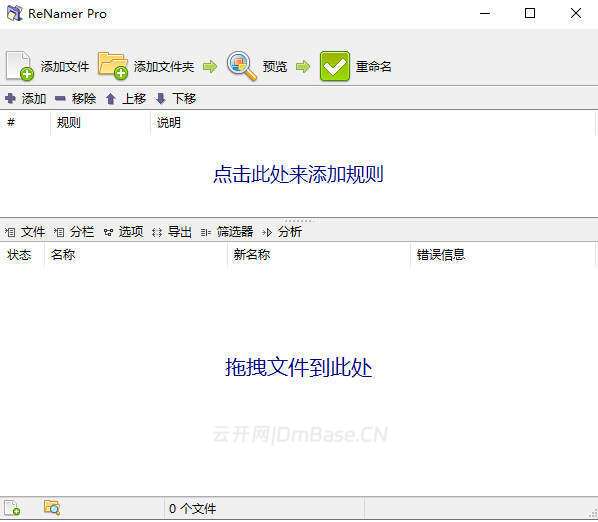Click 点击此处来添加规则 to add a rule
Viewport: 598px width, 522px height.
[298, 174]
